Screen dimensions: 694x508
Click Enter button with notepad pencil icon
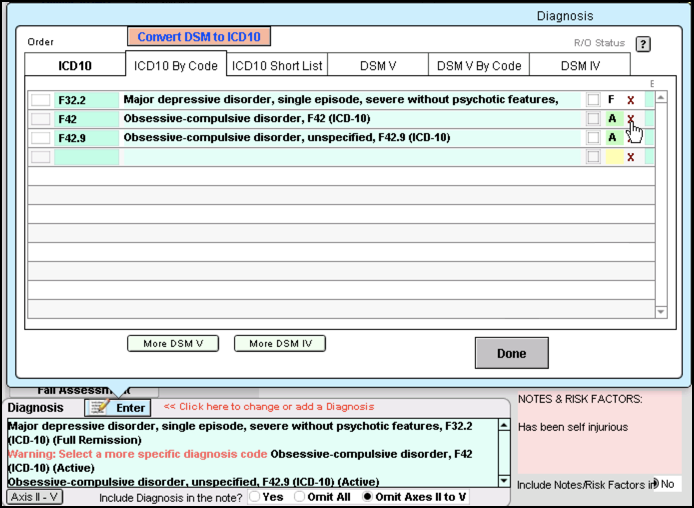pos(118,407)
